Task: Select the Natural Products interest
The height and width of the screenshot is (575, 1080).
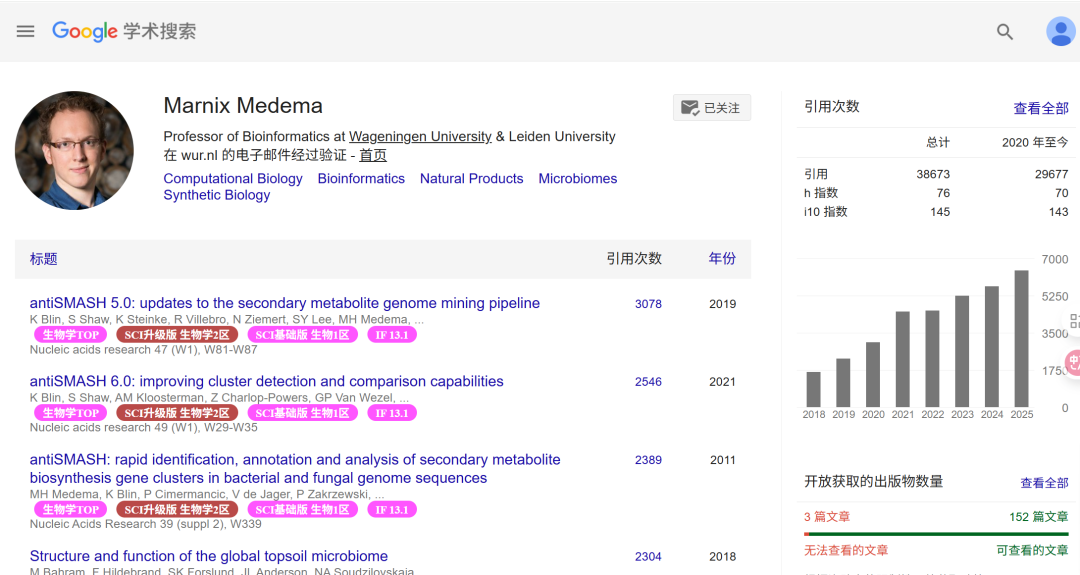Action: click(471, 178)
